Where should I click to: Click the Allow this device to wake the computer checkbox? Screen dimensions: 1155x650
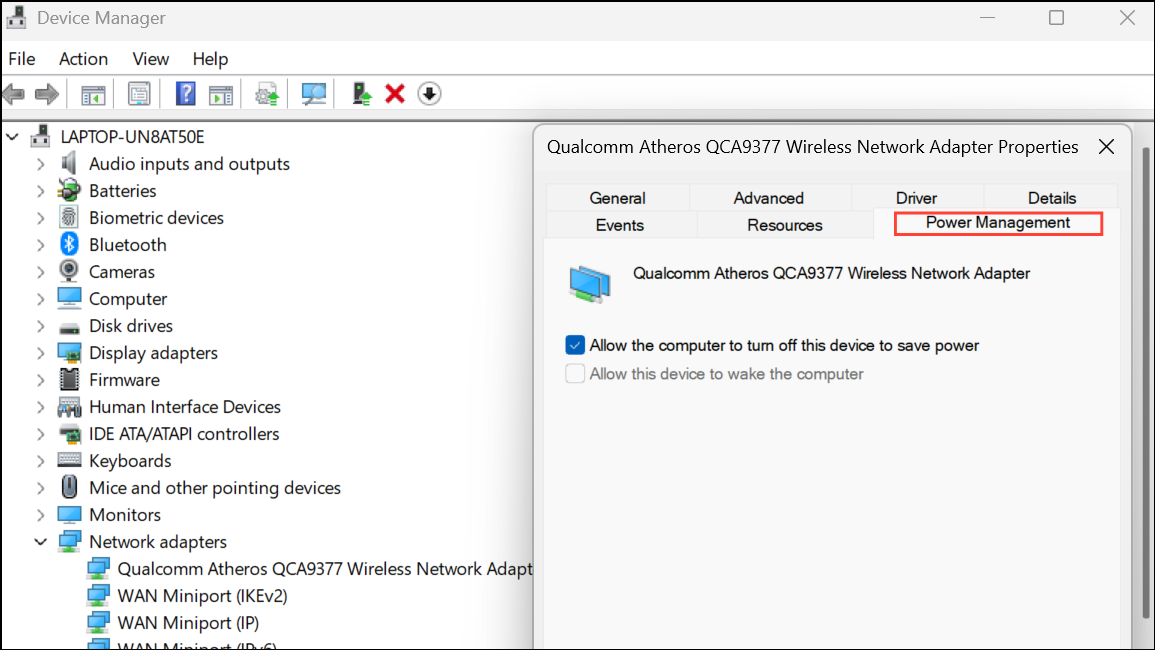click(575, 374)
